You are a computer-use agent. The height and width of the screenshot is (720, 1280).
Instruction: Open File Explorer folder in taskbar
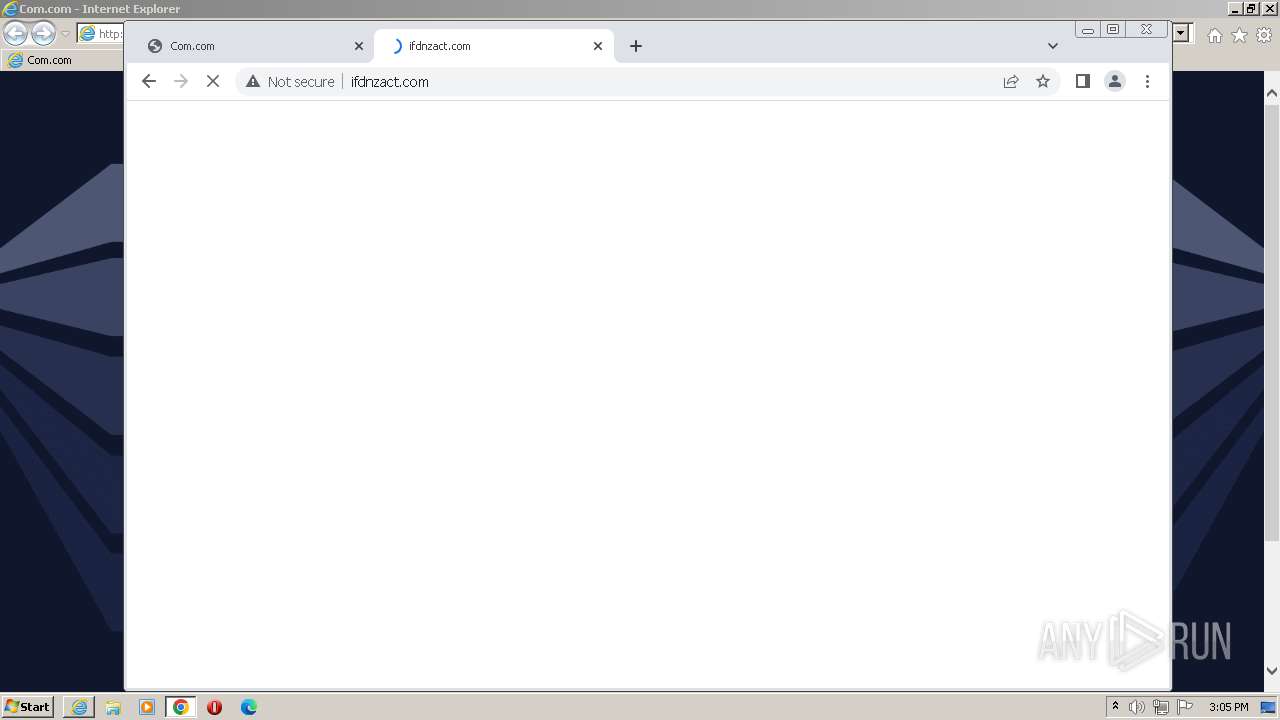[113, 707]
